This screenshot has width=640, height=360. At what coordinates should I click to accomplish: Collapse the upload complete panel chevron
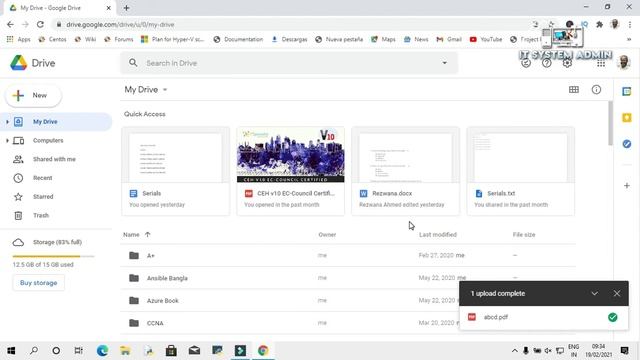point(594,293)
